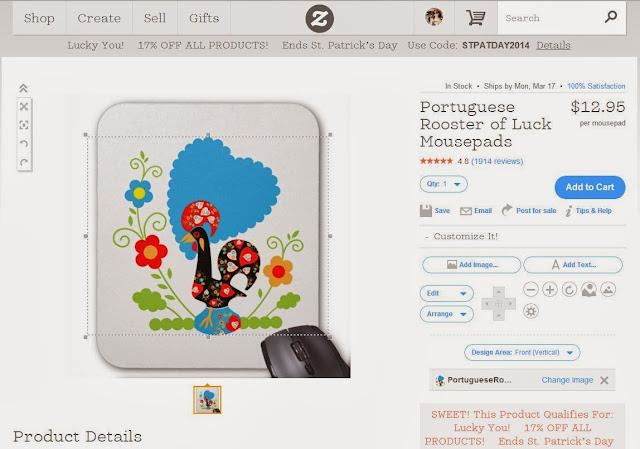Click the search magnifier icon

(x=611, y=17)
